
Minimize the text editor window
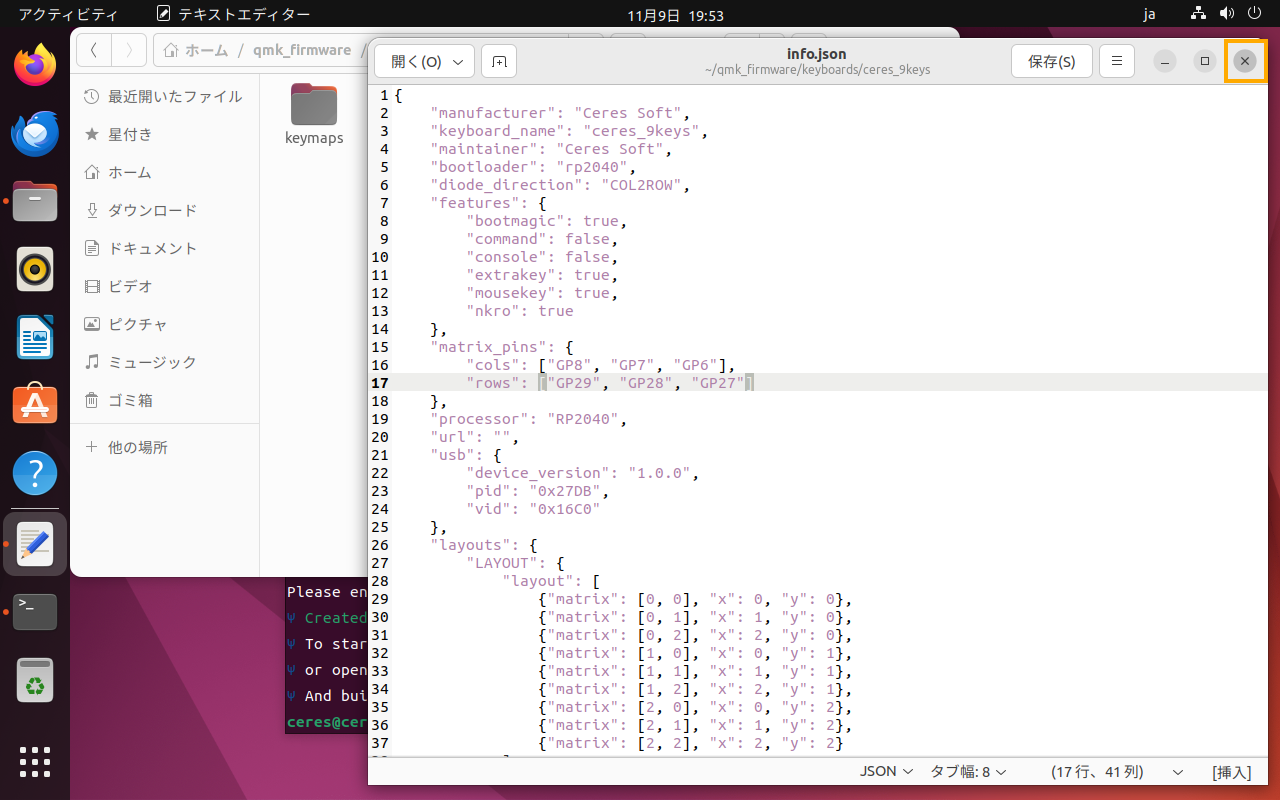point(1165,61)
